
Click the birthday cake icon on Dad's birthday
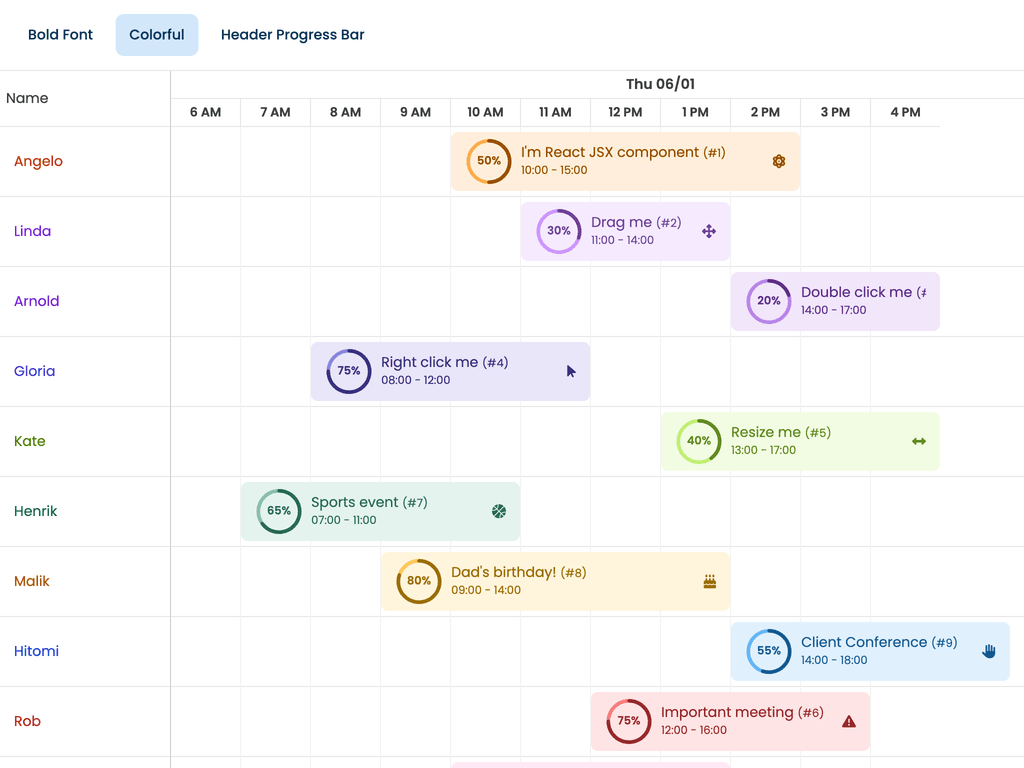710,581
